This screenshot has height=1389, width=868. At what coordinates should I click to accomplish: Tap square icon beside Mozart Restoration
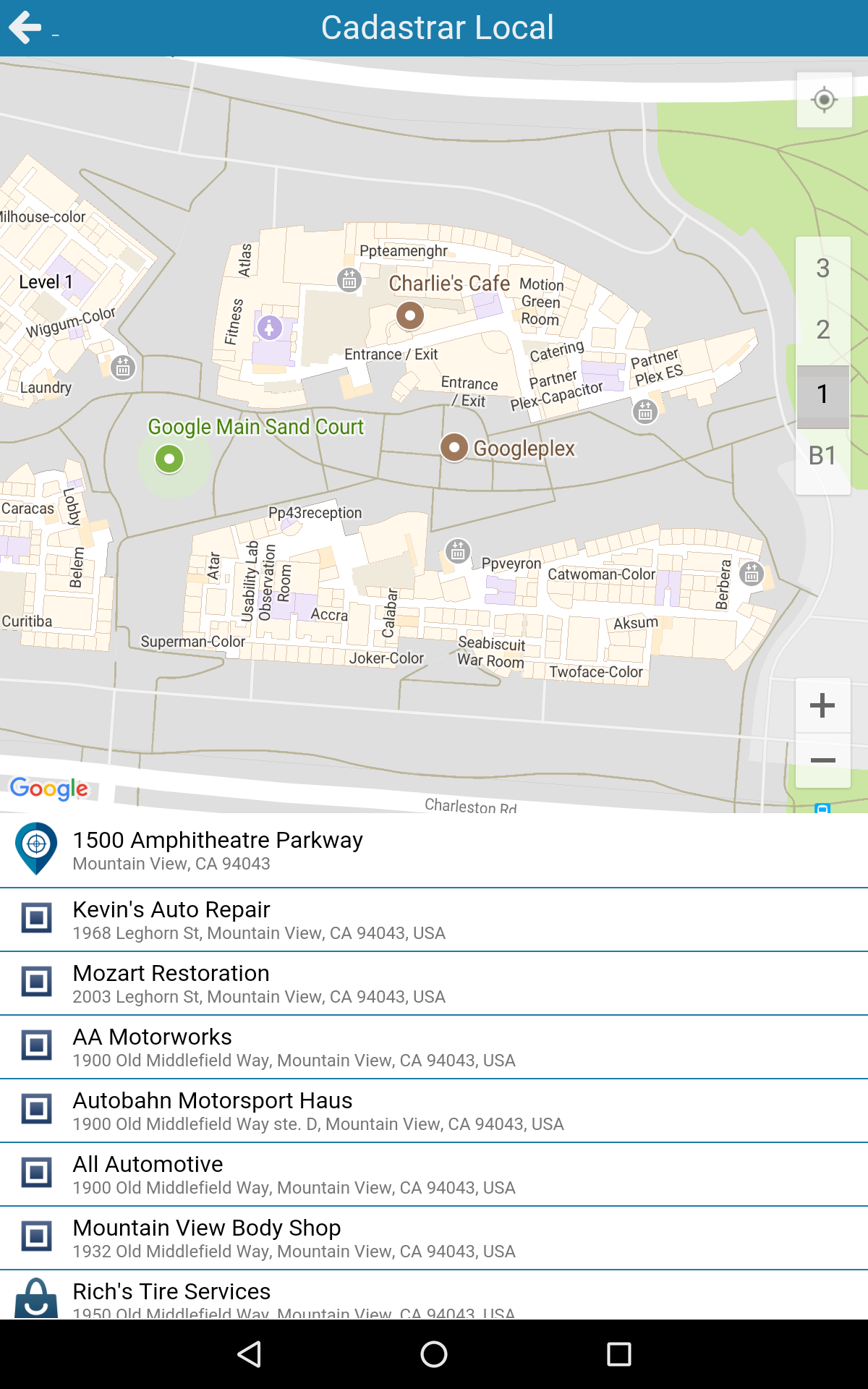36,982
